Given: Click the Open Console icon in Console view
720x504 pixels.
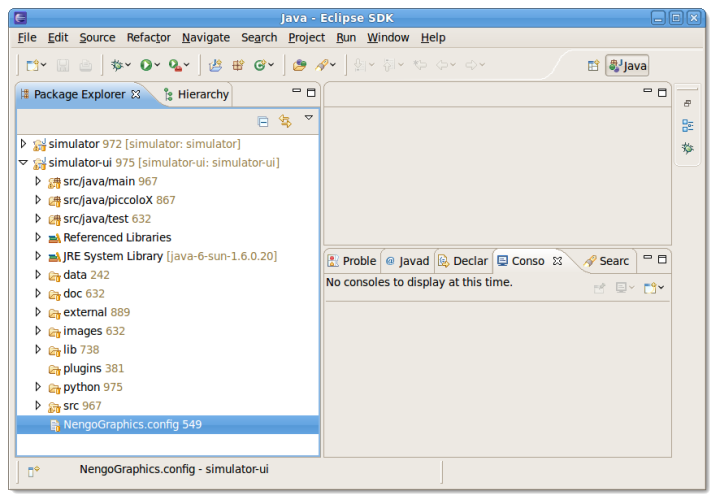Looking at the screenshot, I should (x=650, y=288).
